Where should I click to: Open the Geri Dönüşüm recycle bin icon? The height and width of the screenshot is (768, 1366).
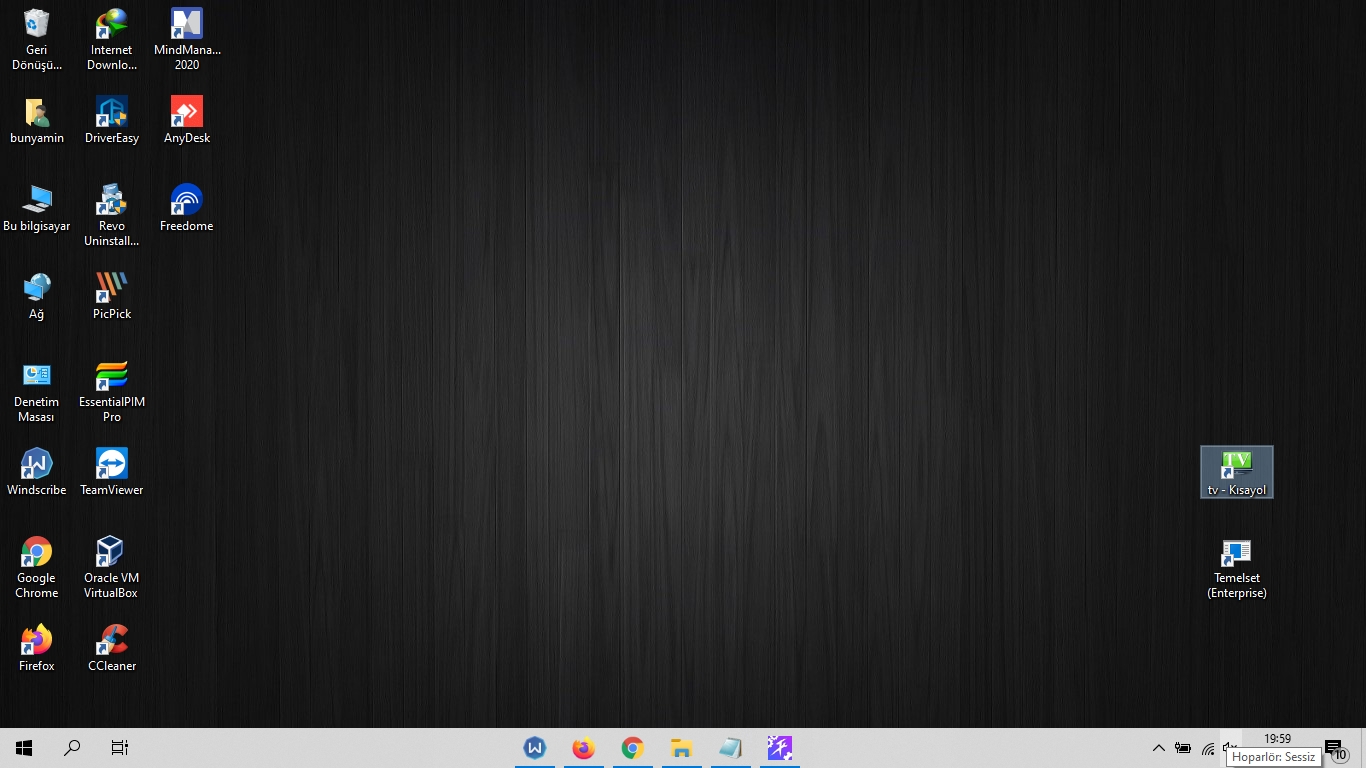click(x=37, y=40)
